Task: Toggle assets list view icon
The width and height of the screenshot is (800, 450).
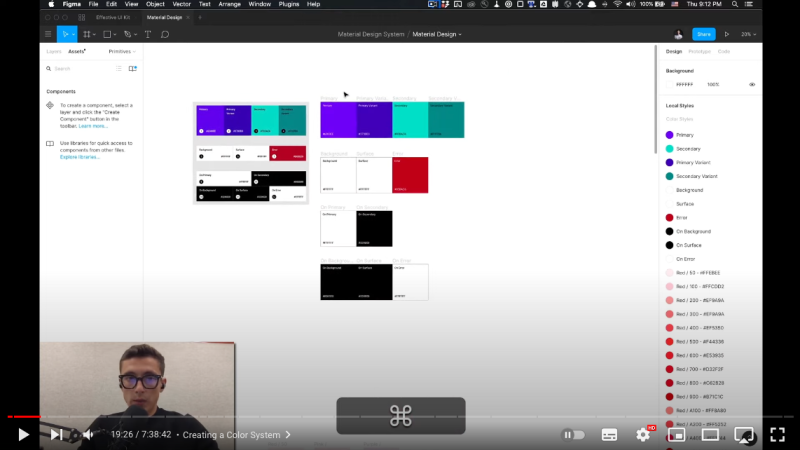Action: [118, 68]
